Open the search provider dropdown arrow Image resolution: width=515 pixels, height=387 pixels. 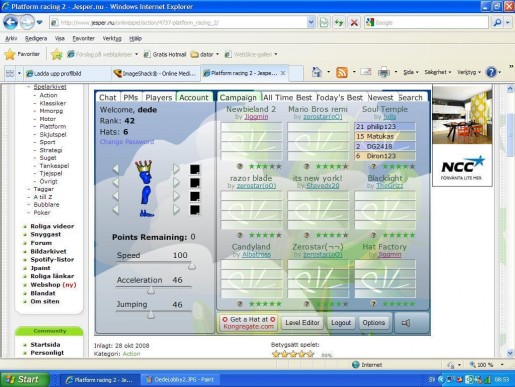pos(508,23)
